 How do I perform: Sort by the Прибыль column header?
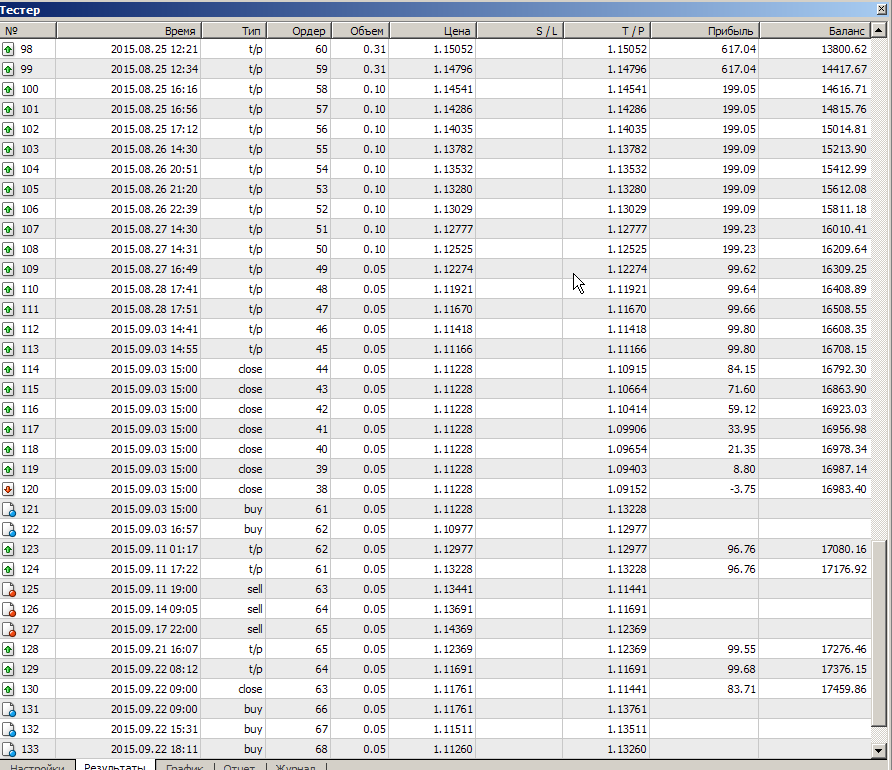tap(705, 31)
